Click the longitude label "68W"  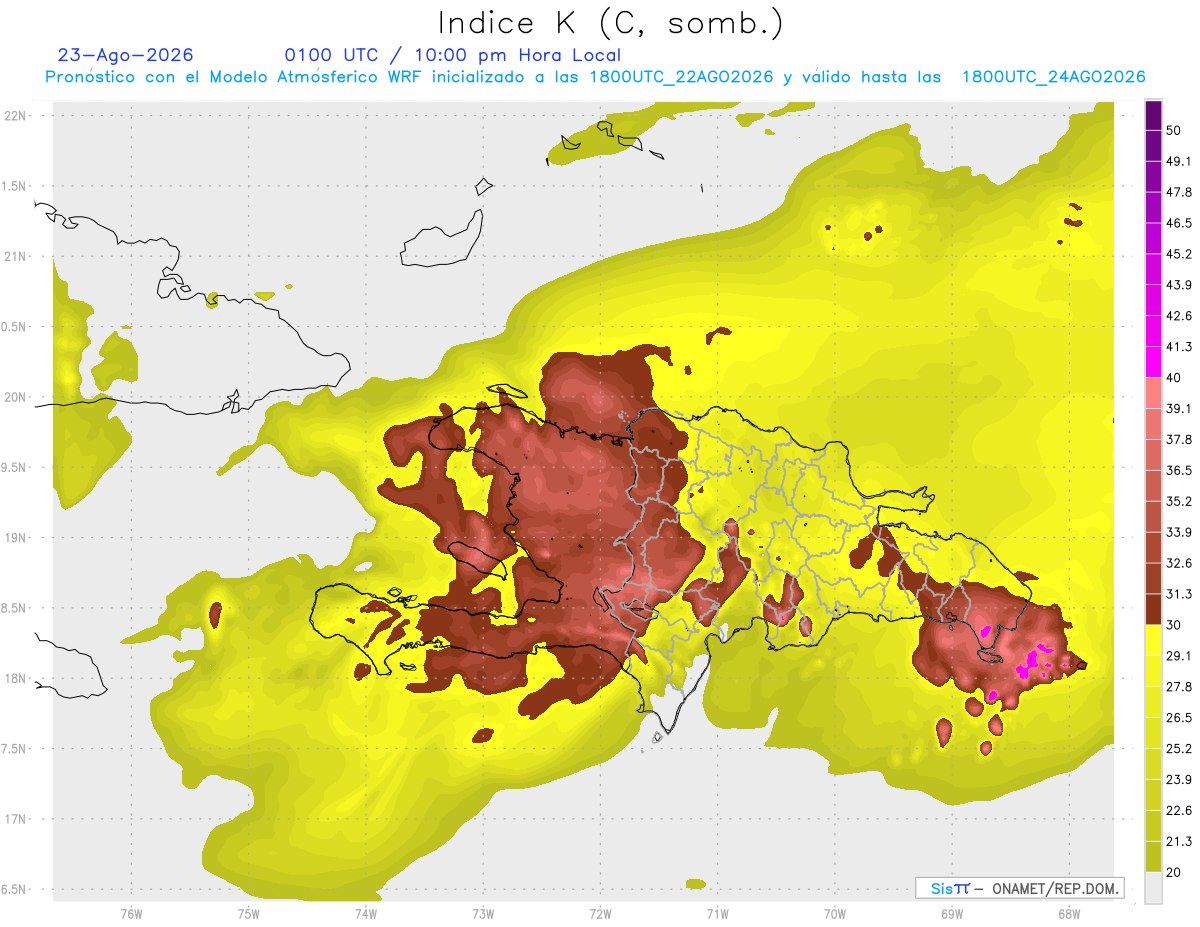[x=1068, y=915]
